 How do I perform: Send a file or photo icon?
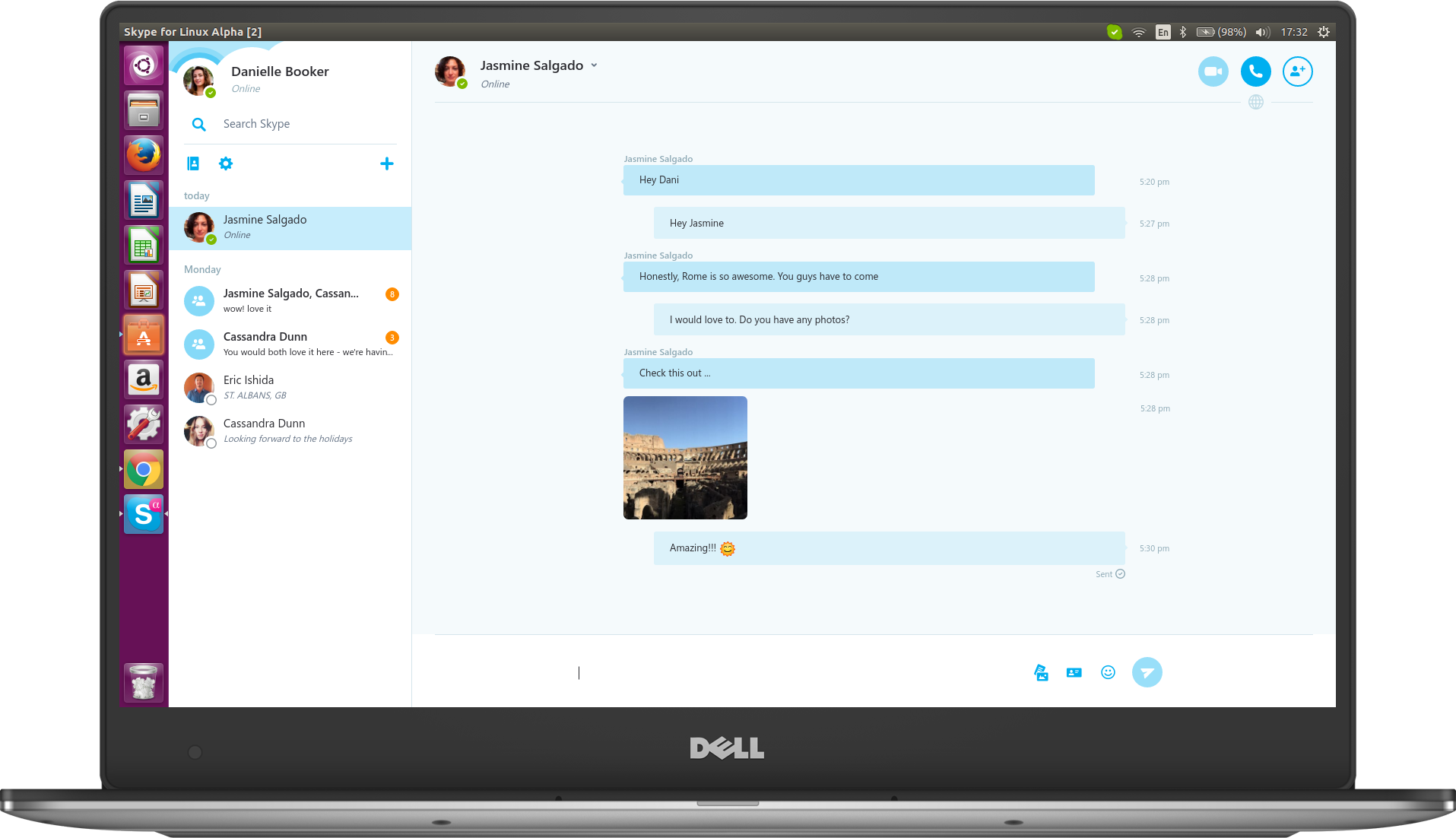point(1041,672)
